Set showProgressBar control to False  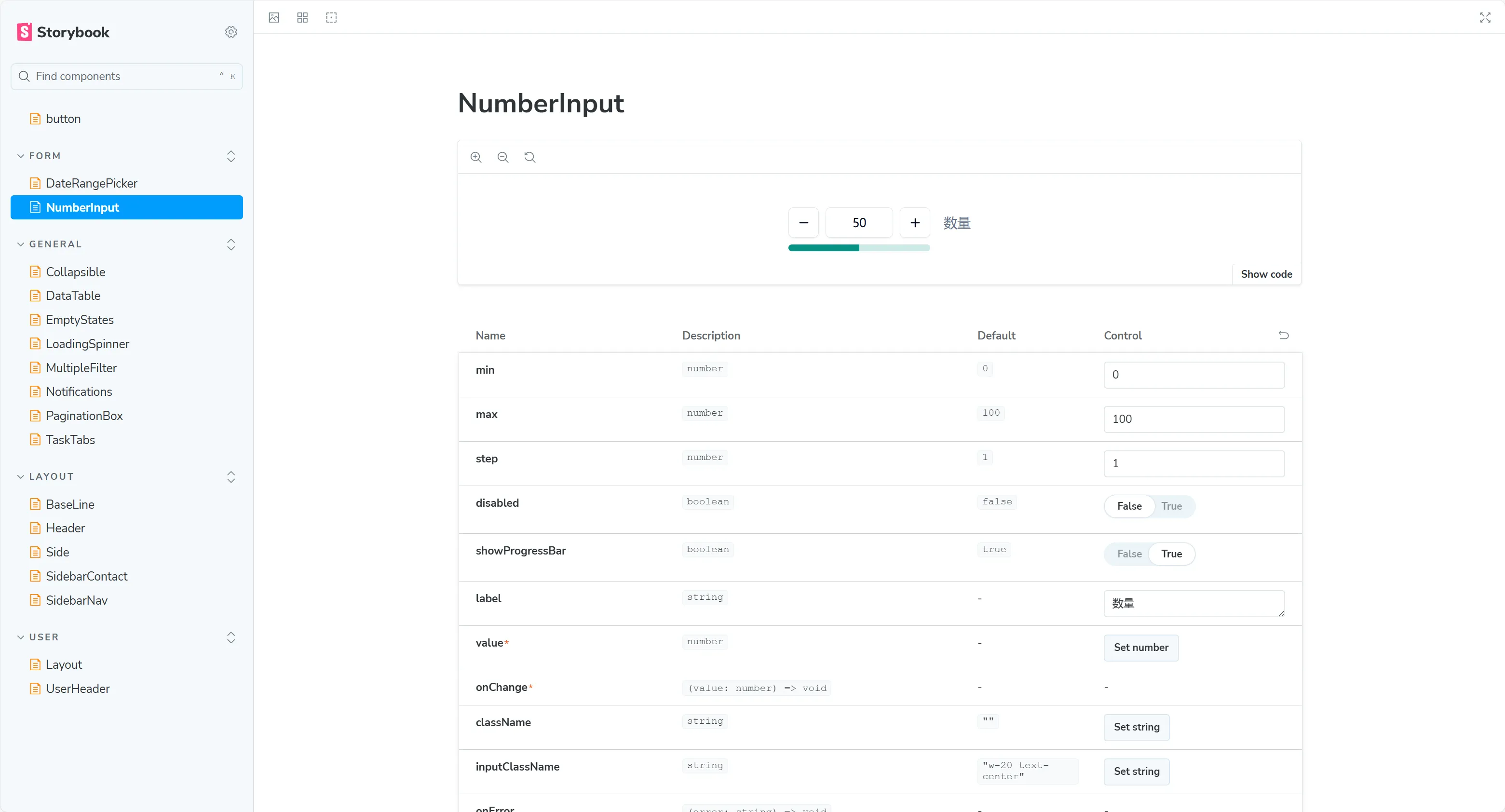tap(1129, 554)
